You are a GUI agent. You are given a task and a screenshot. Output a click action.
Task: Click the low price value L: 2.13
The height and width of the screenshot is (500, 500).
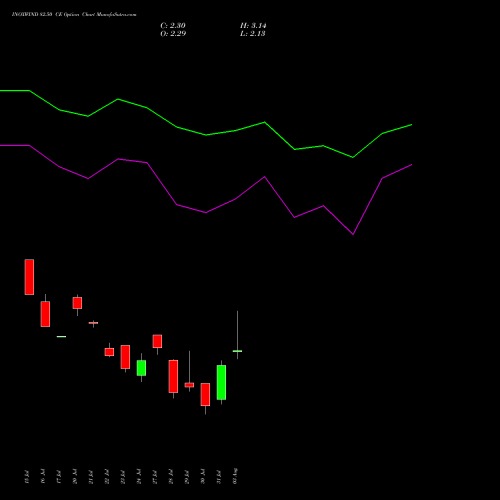pos(253,34)
